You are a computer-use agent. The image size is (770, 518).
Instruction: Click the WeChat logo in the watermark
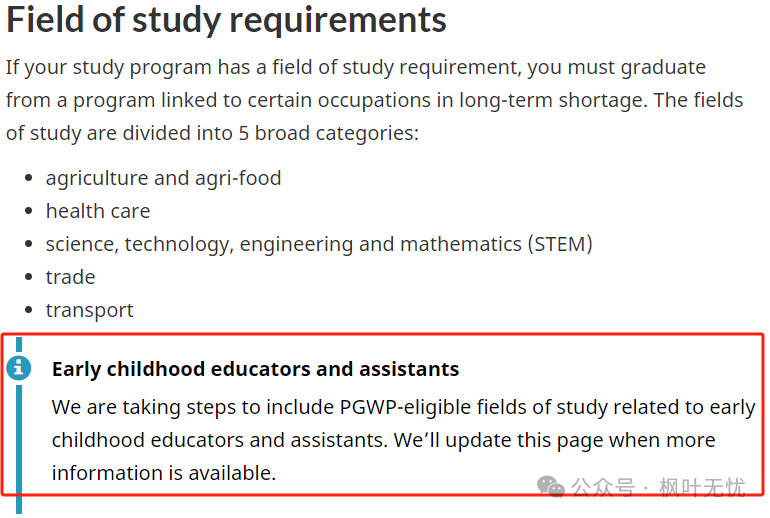[551, 486]
